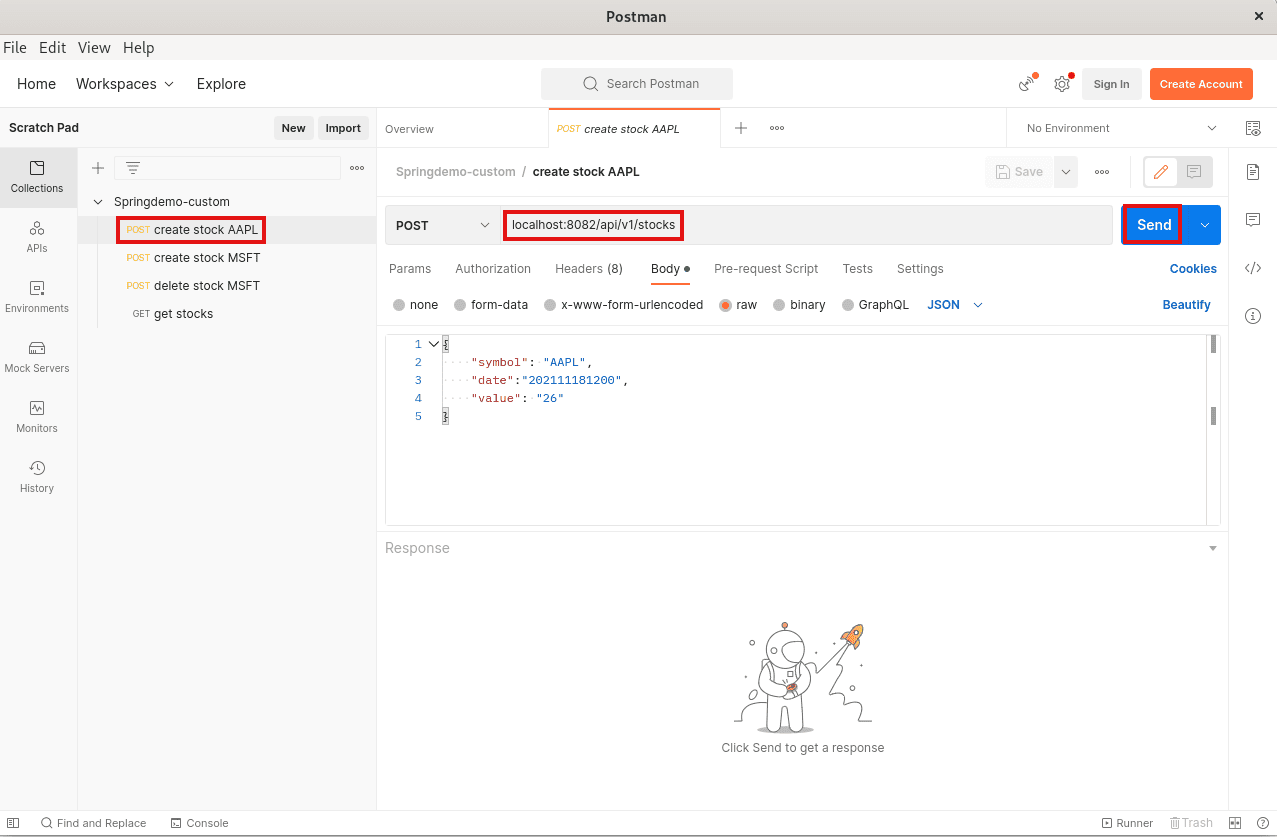Open the APIs sidebar panel

coord(37,237)
